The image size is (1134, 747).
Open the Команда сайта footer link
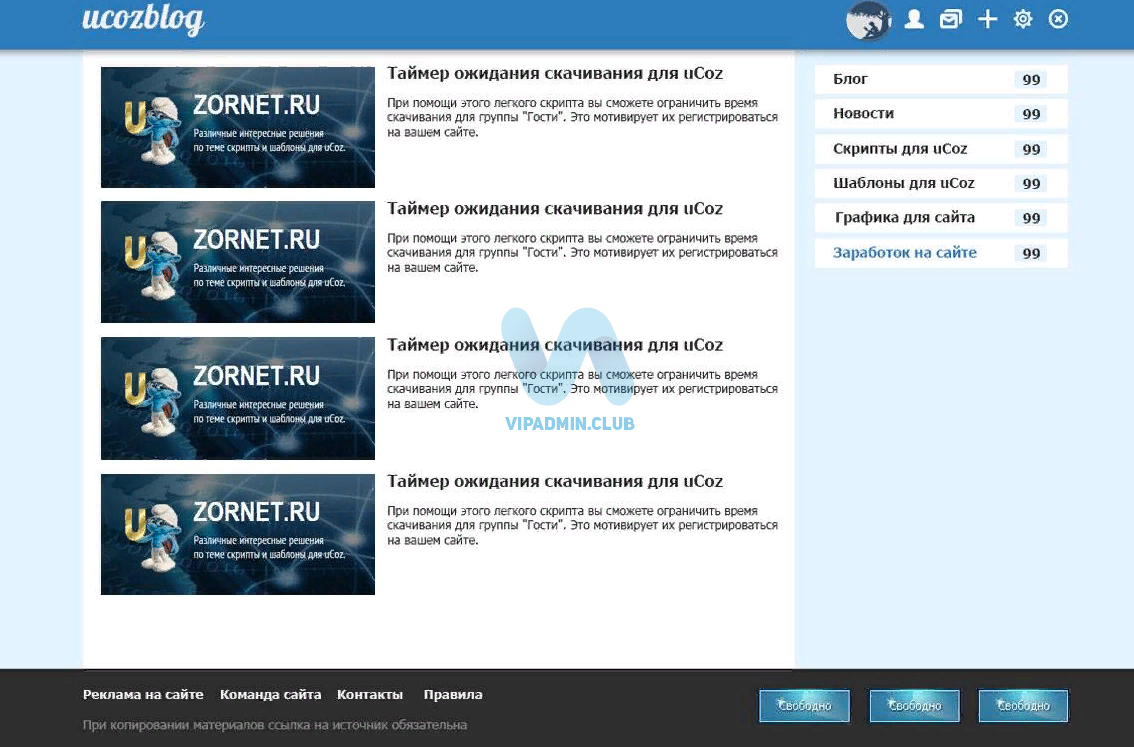(x=270, y=694)
